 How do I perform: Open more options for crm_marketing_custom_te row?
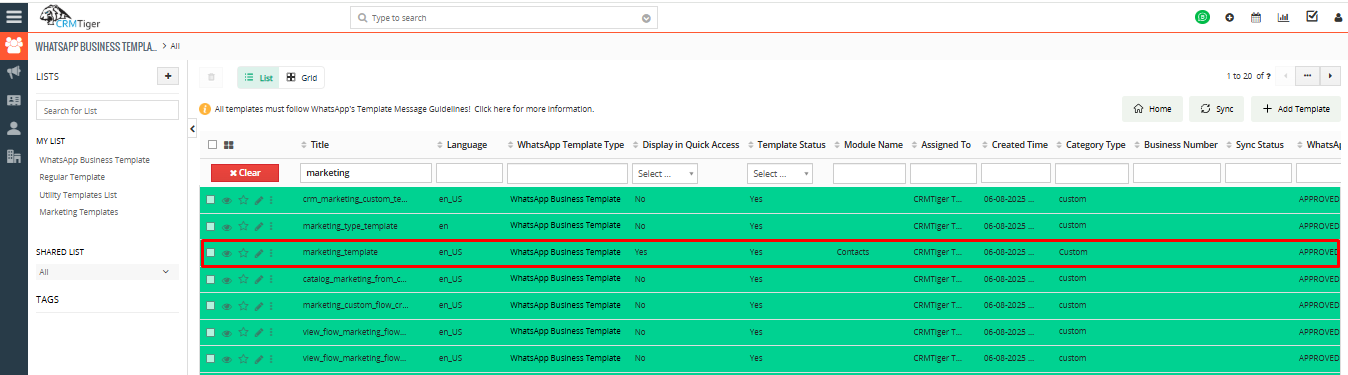[x=271, y=200]
